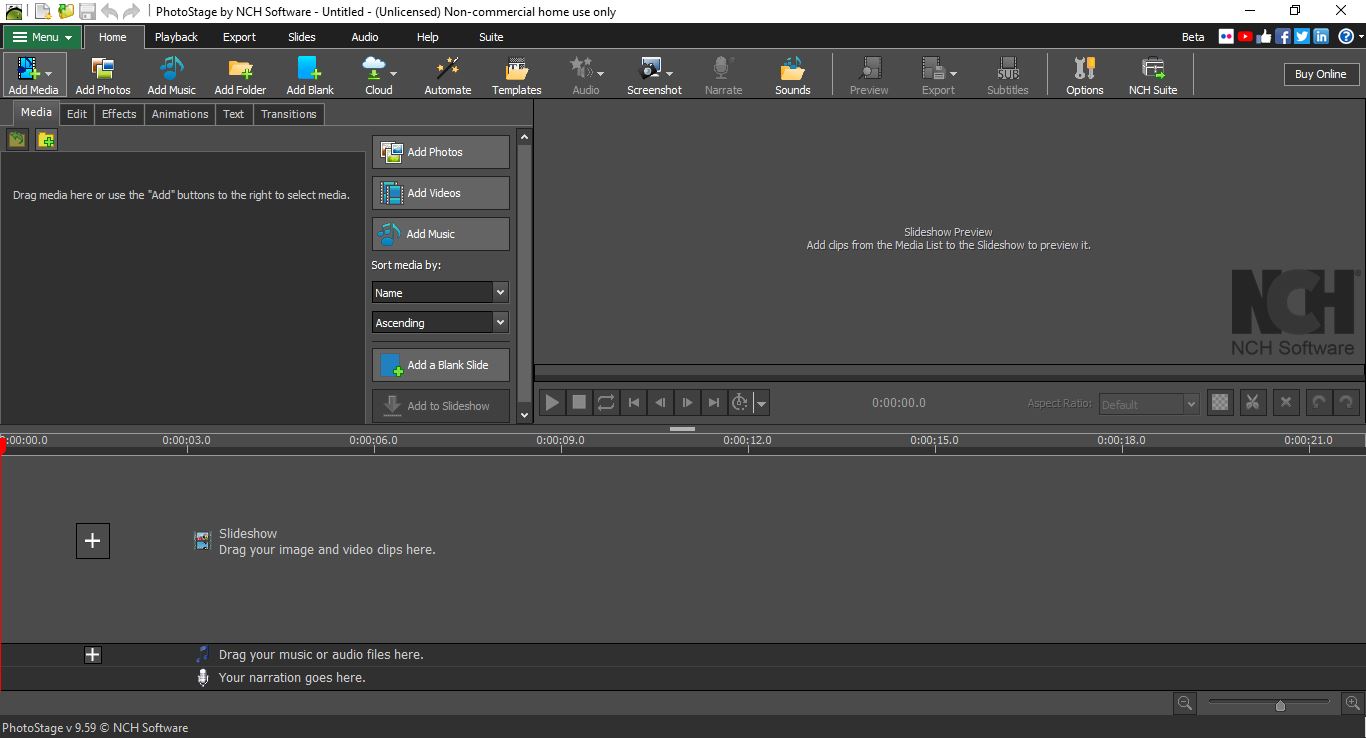The image size is (1366, 738).
Task: Click the new project icon in title bar
Action: pyautogui.click(x=43, y=11)
